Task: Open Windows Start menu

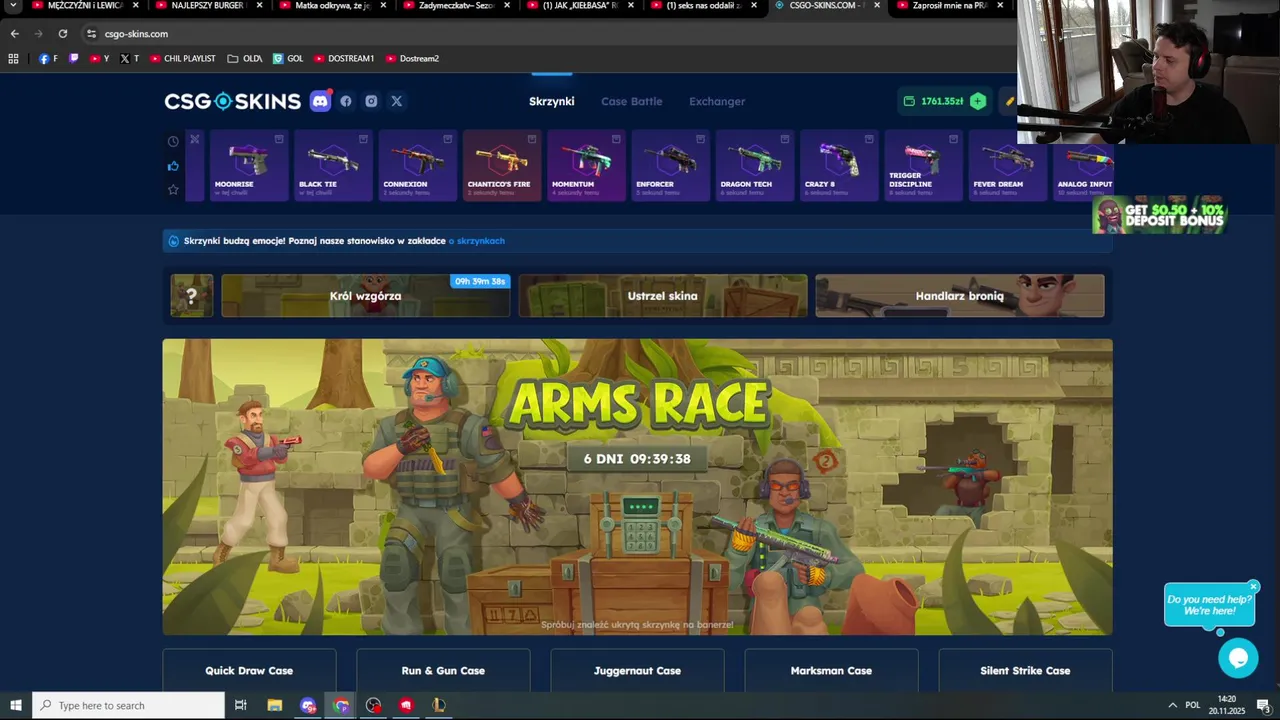Action: [16, 705]
